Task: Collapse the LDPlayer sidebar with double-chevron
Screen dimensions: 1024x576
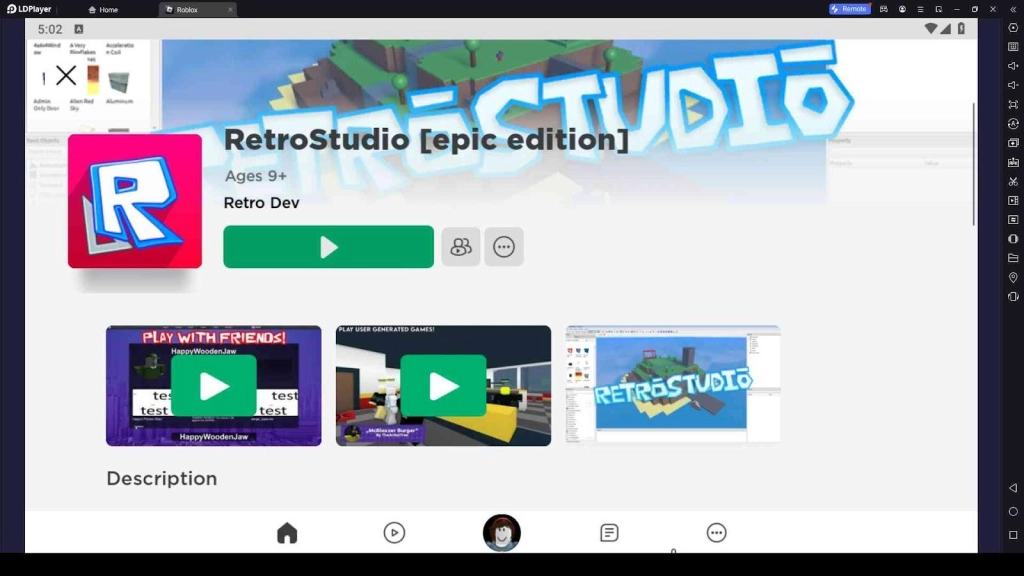Action: (x=1013, y=9)
